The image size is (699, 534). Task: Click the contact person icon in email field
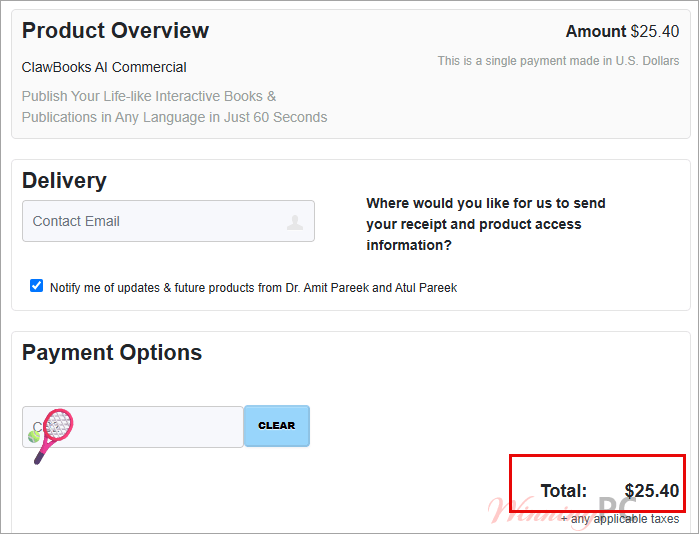tap(295, 222)
